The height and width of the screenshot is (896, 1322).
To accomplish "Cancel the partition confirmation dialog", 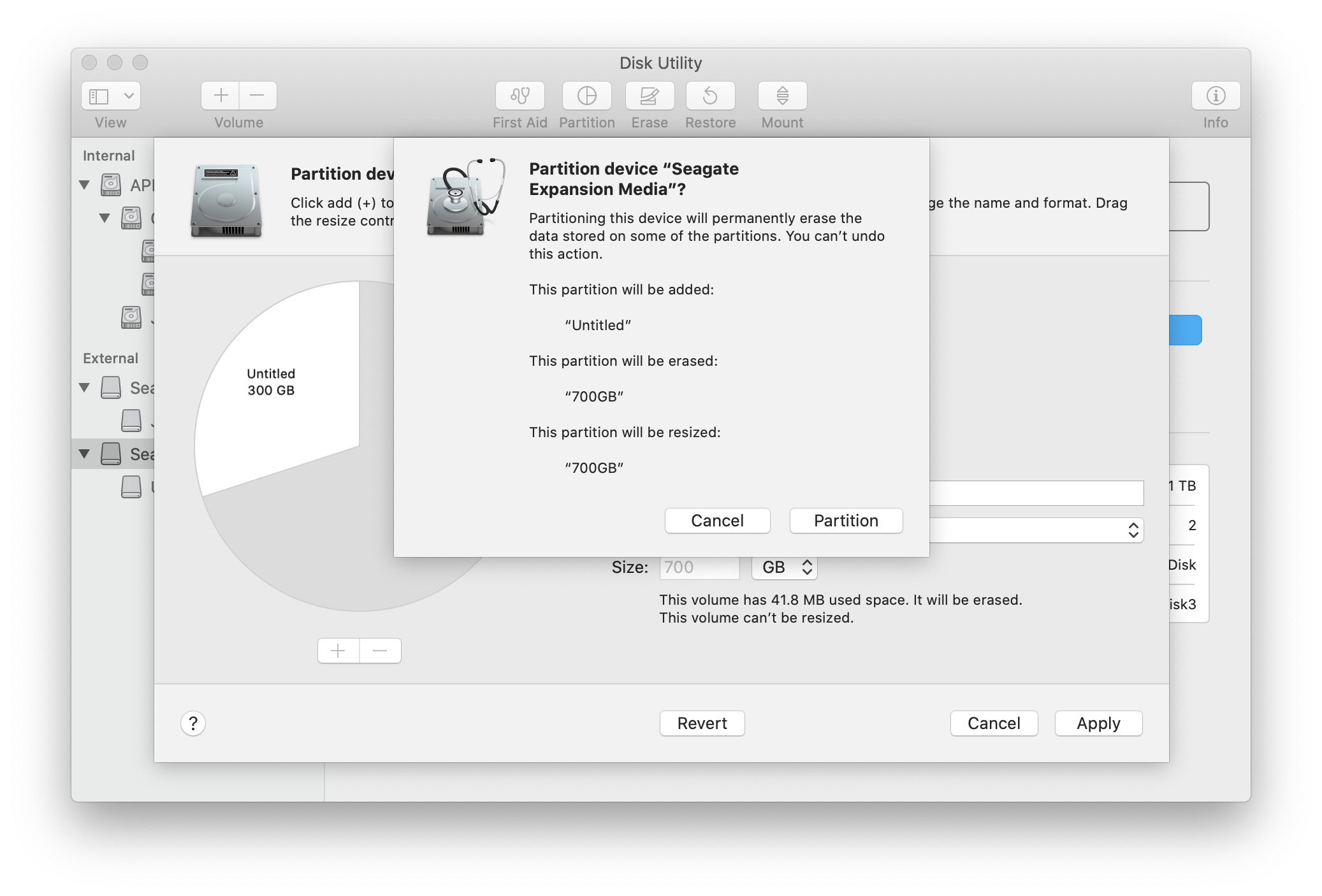I will click(716, 521).
